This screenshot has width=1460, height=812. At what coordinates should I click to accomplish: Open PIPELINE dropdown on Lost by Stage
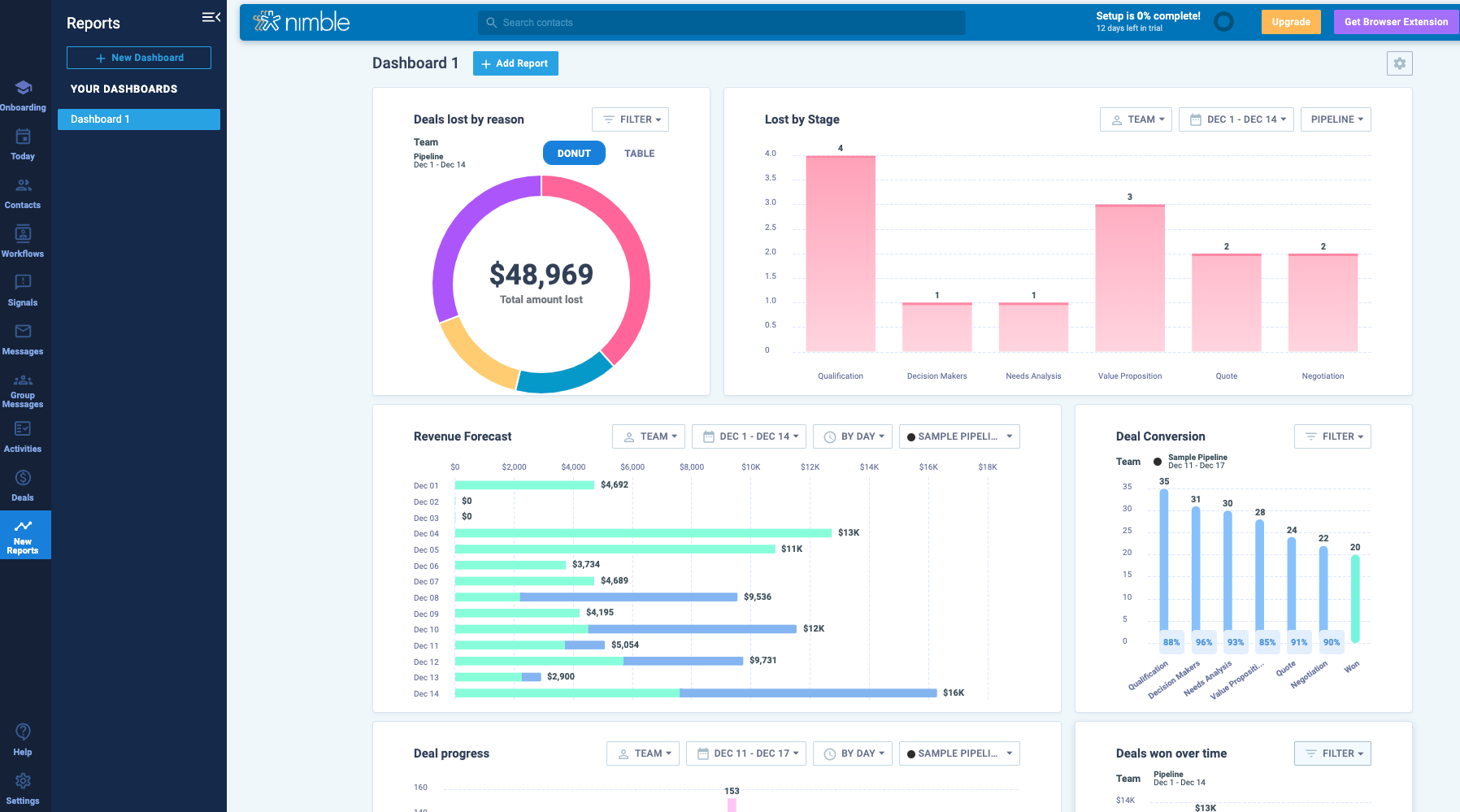(x=1336, y=119)
